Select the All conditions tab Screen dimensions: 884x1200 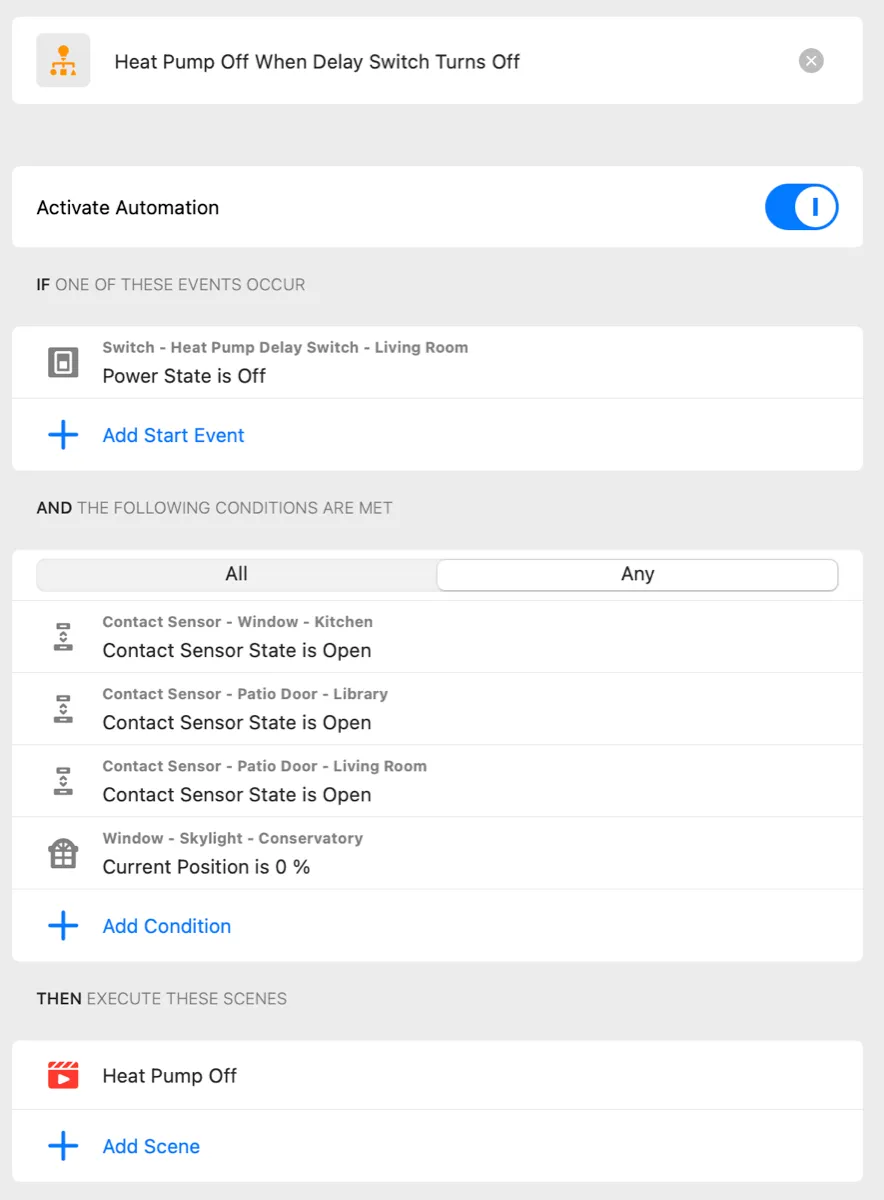[x=237, y=574]
